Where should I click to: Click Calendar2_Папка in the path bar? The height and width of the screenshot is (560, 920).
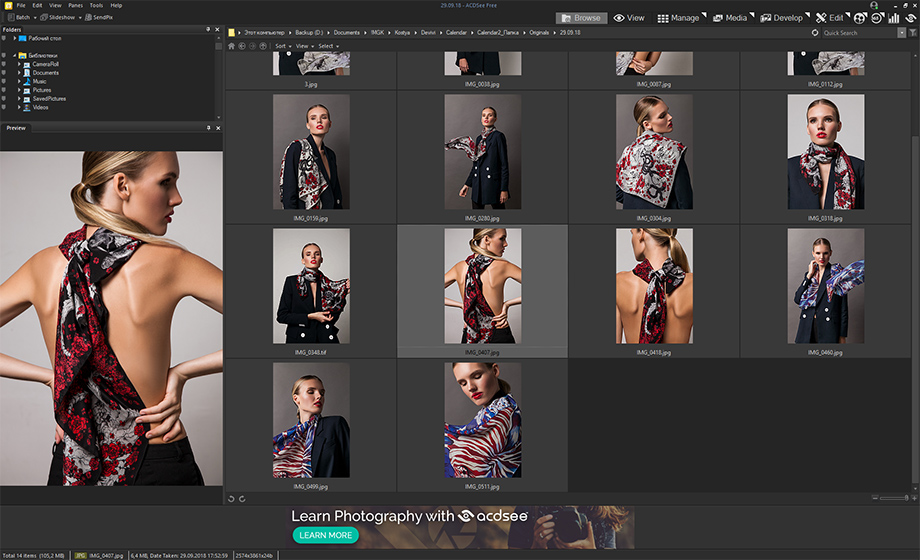[x=498, y=33]
